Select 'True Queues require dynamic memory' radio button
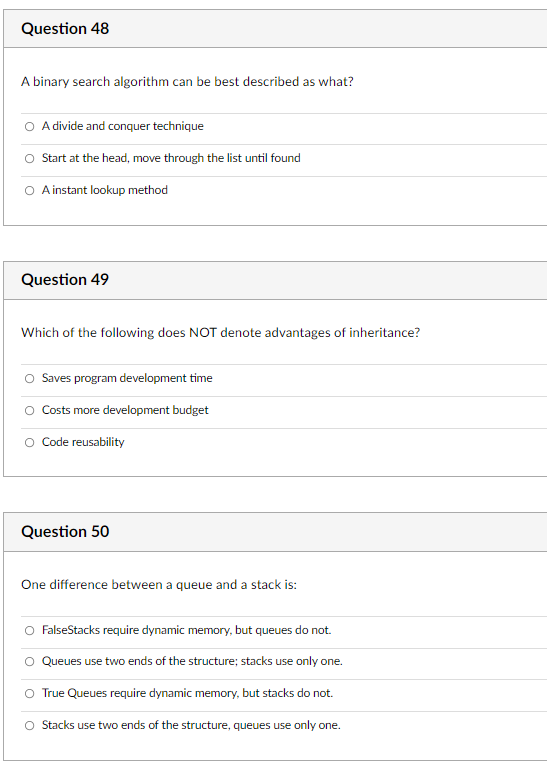Image resolution: width=547 pixels, height=767 pixels. coord(29,694)
